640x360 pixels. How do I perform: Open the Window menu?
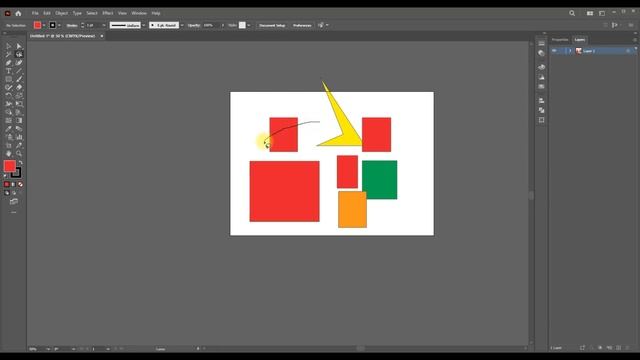(x=139, y=13)
